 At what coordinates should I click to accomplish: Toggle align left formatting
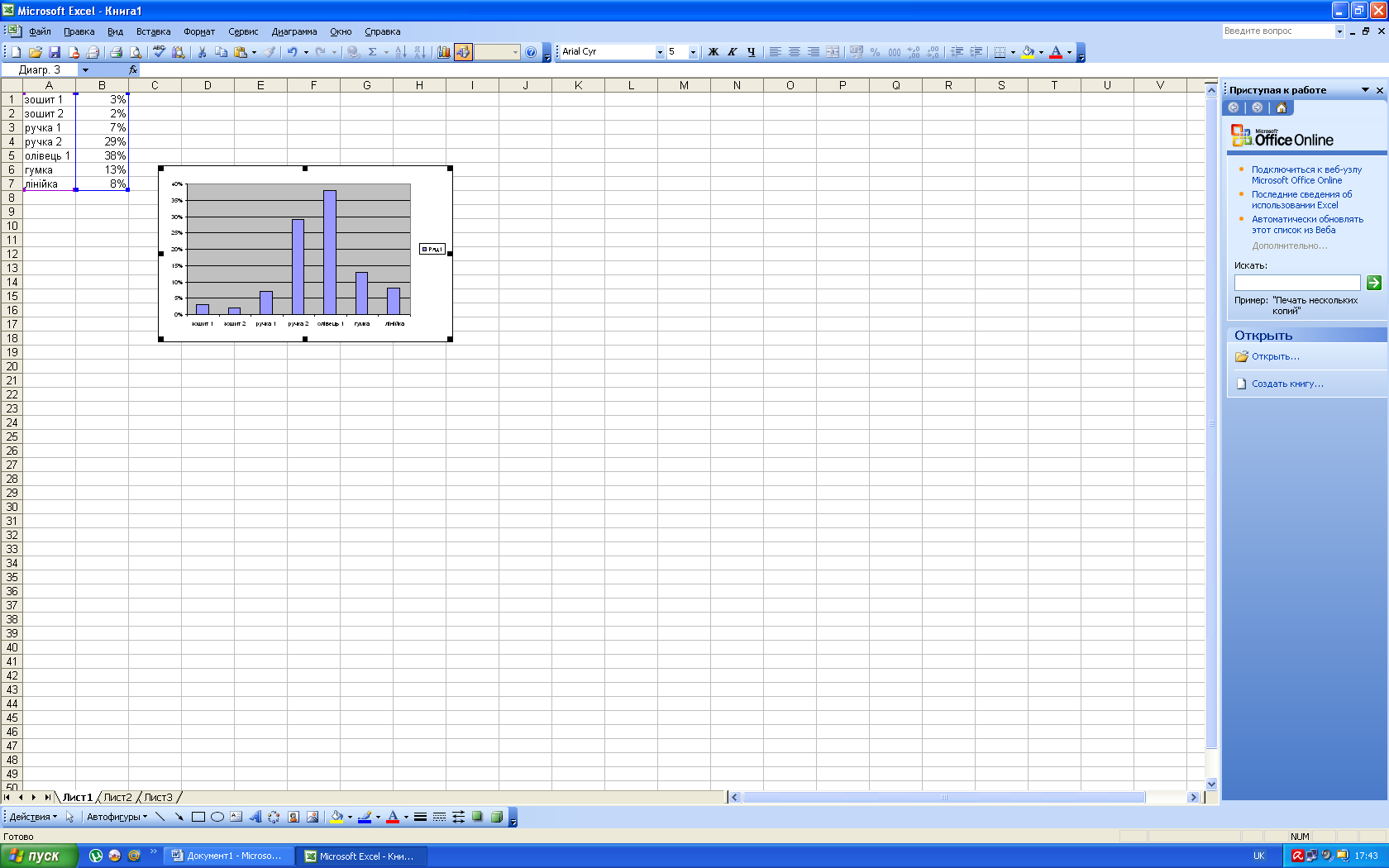click(775, 52)
